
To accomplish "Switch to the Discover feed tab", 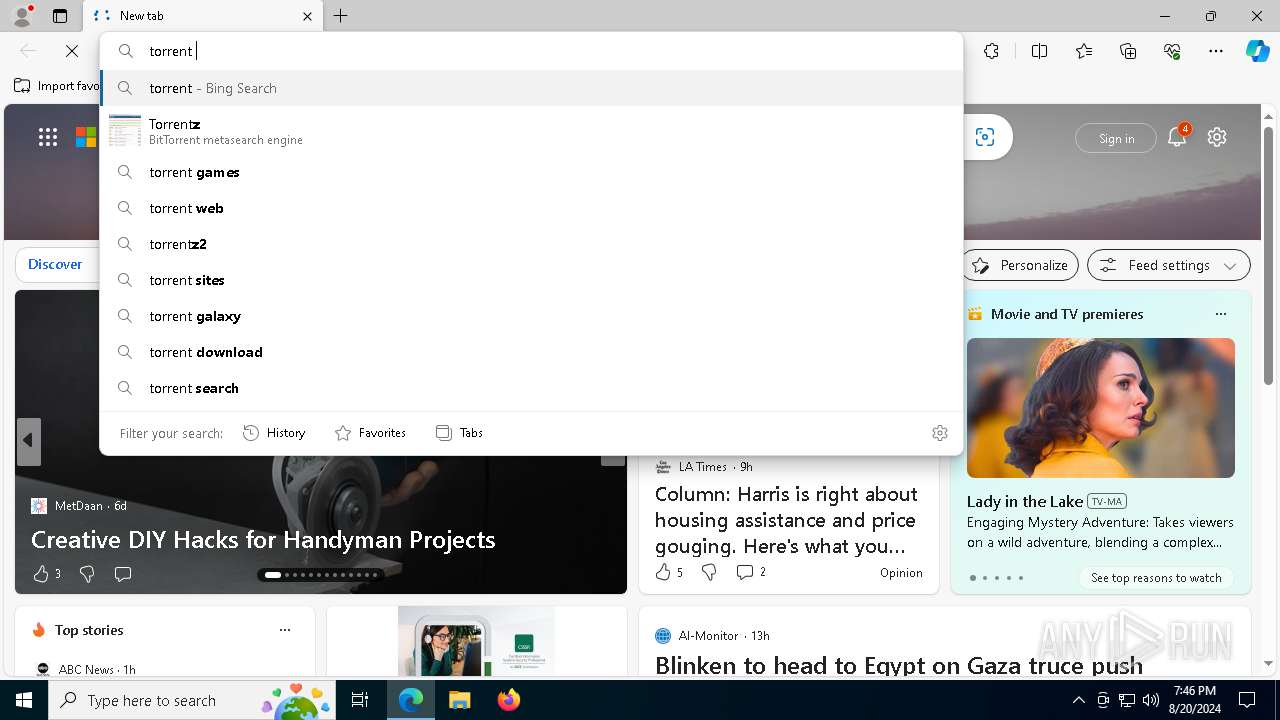I will pyautogui.click(x=55, y=264).
